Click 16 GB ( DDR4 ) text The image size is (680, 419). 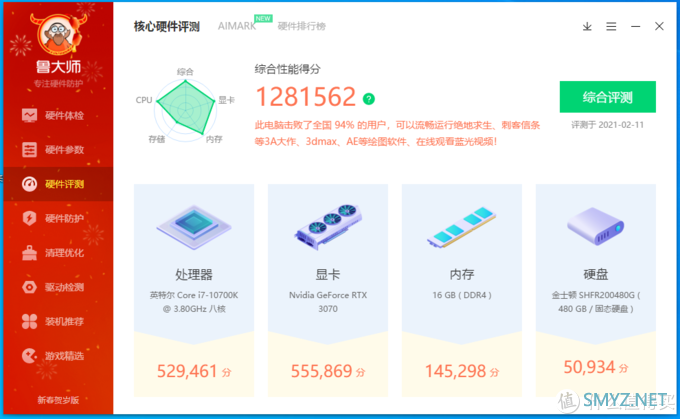[x=462, y=295]
